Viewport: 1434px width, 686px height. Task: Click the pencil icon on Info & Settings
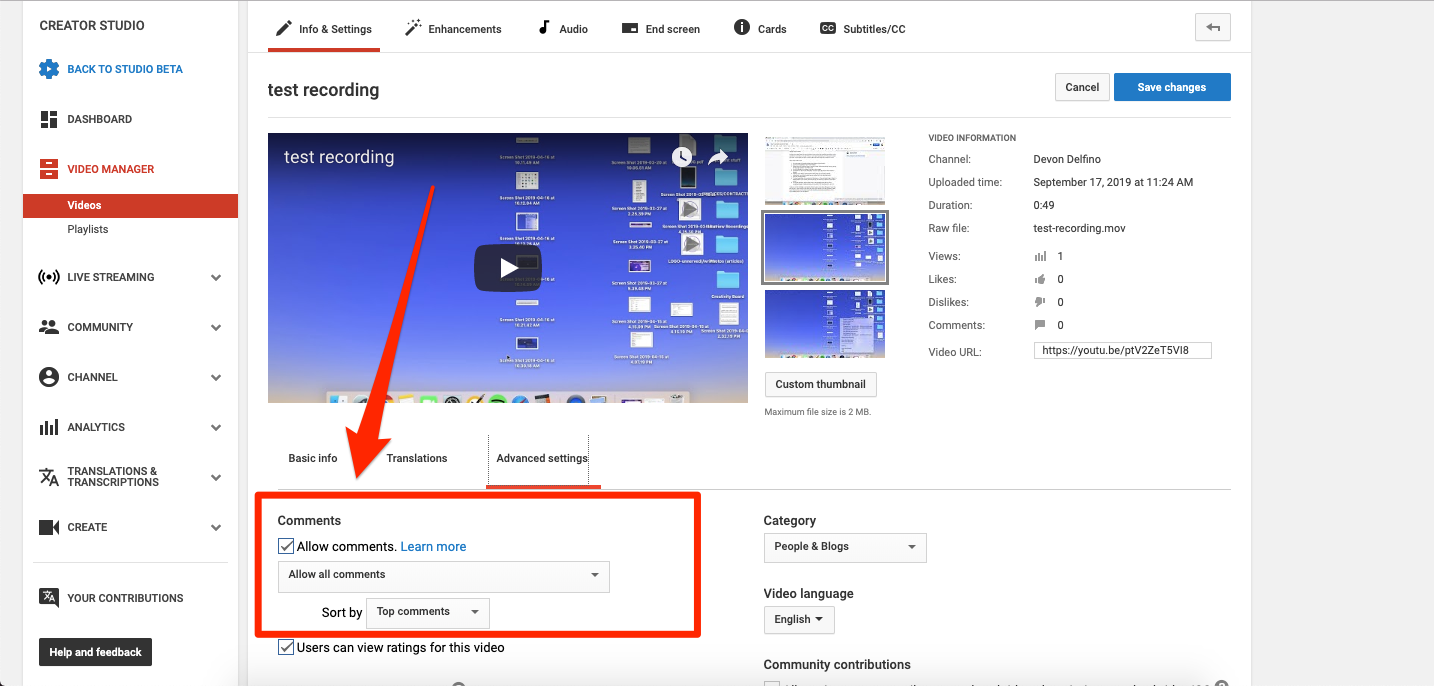pos(284,28)
